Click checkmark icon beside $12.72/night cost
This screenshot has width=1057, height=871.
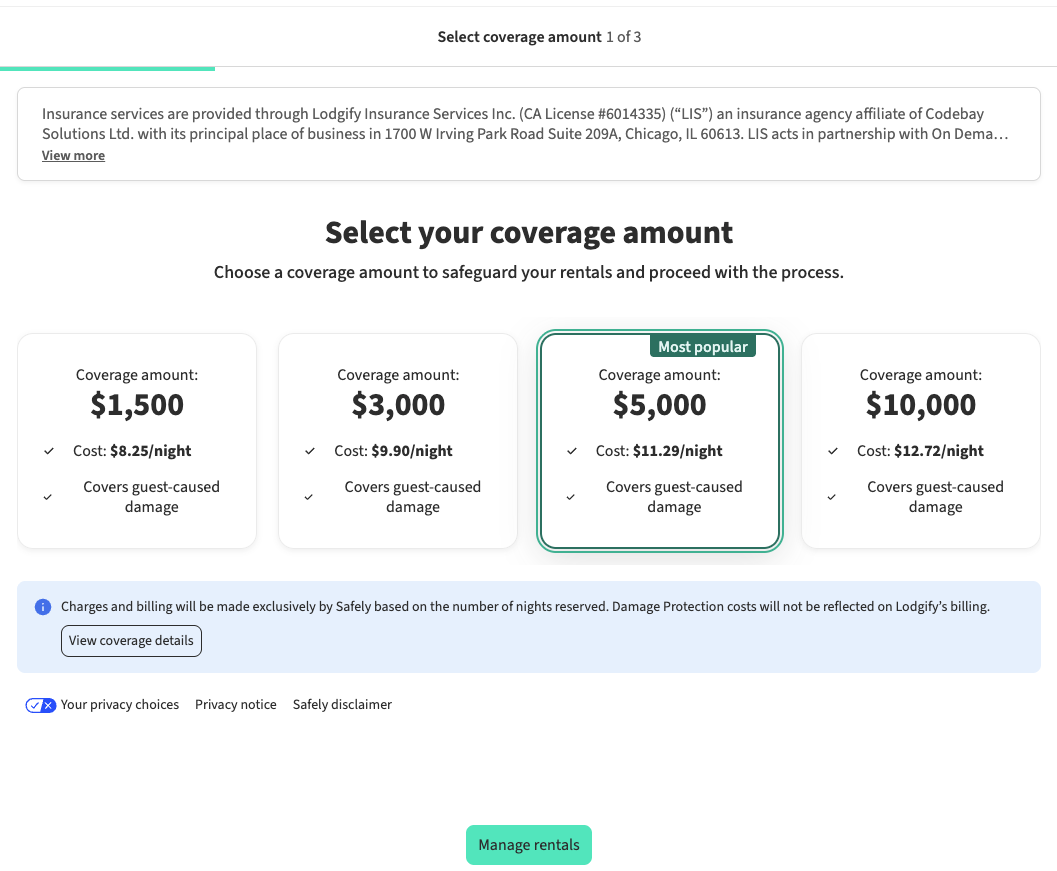click(x=833, y=452)
